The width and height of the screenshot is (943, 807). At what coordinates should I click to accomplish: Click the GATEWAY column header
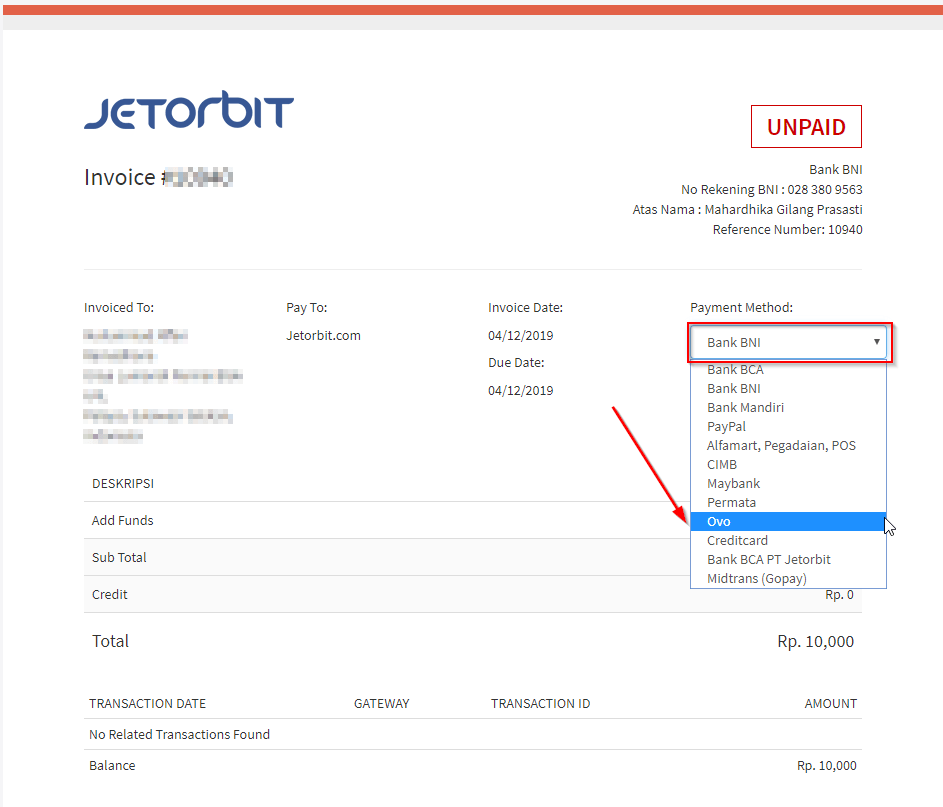point(381,704)
